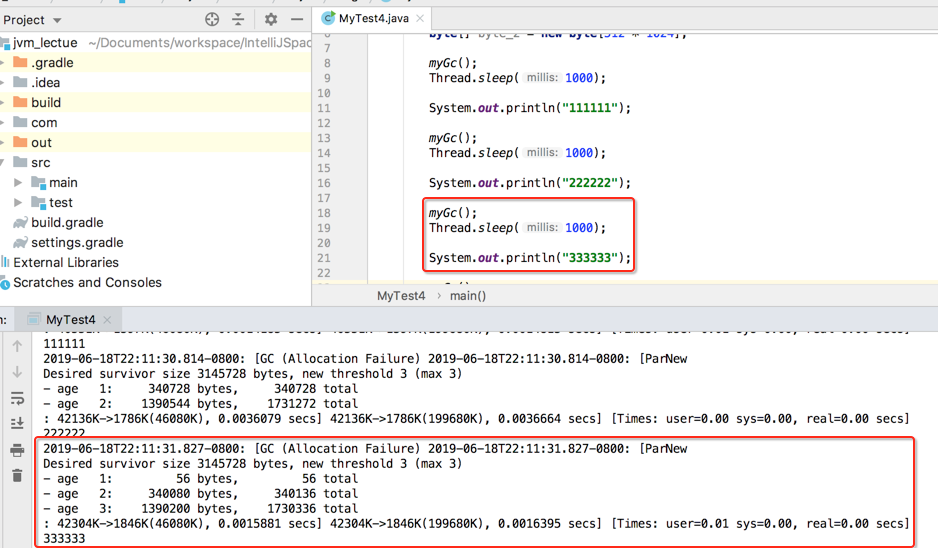
Task: Open Project panel settings gear
Action: point(271,20)
